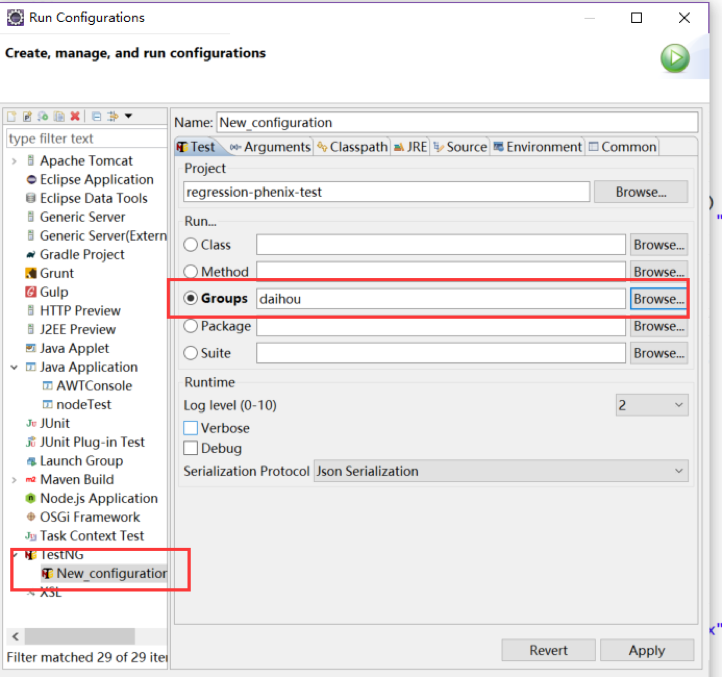This screenshot has height=677, width=722.
Task: Open the Serialization Protocol dropdown
Action: pyautogui.click(x=501, y=471)
